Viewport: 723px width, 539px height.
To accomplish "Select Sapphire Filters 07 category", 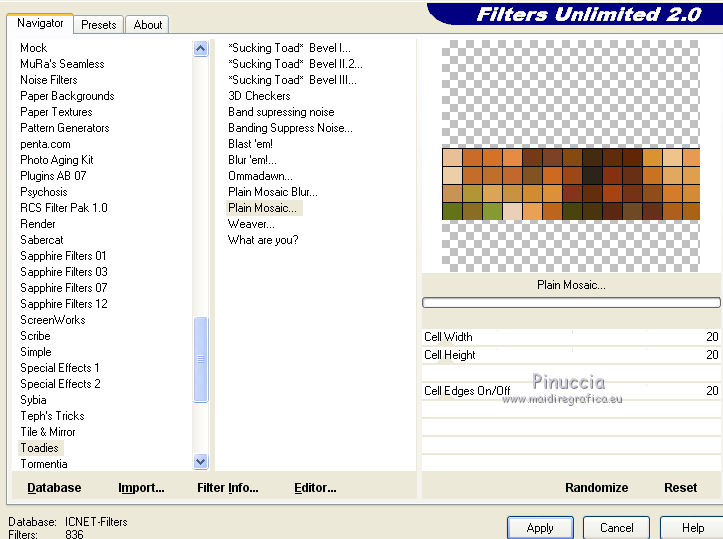I will pyautogui.click(x=64, y=288).
